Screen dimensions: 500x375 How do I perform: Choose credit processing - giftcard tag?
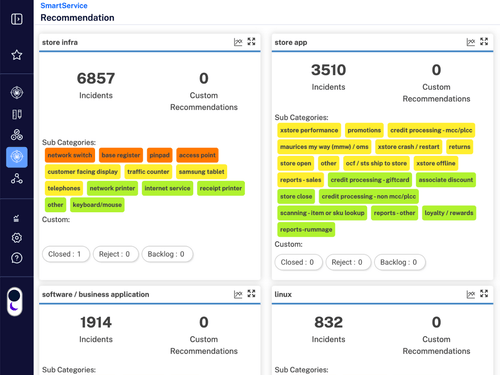tap(370, 180)
